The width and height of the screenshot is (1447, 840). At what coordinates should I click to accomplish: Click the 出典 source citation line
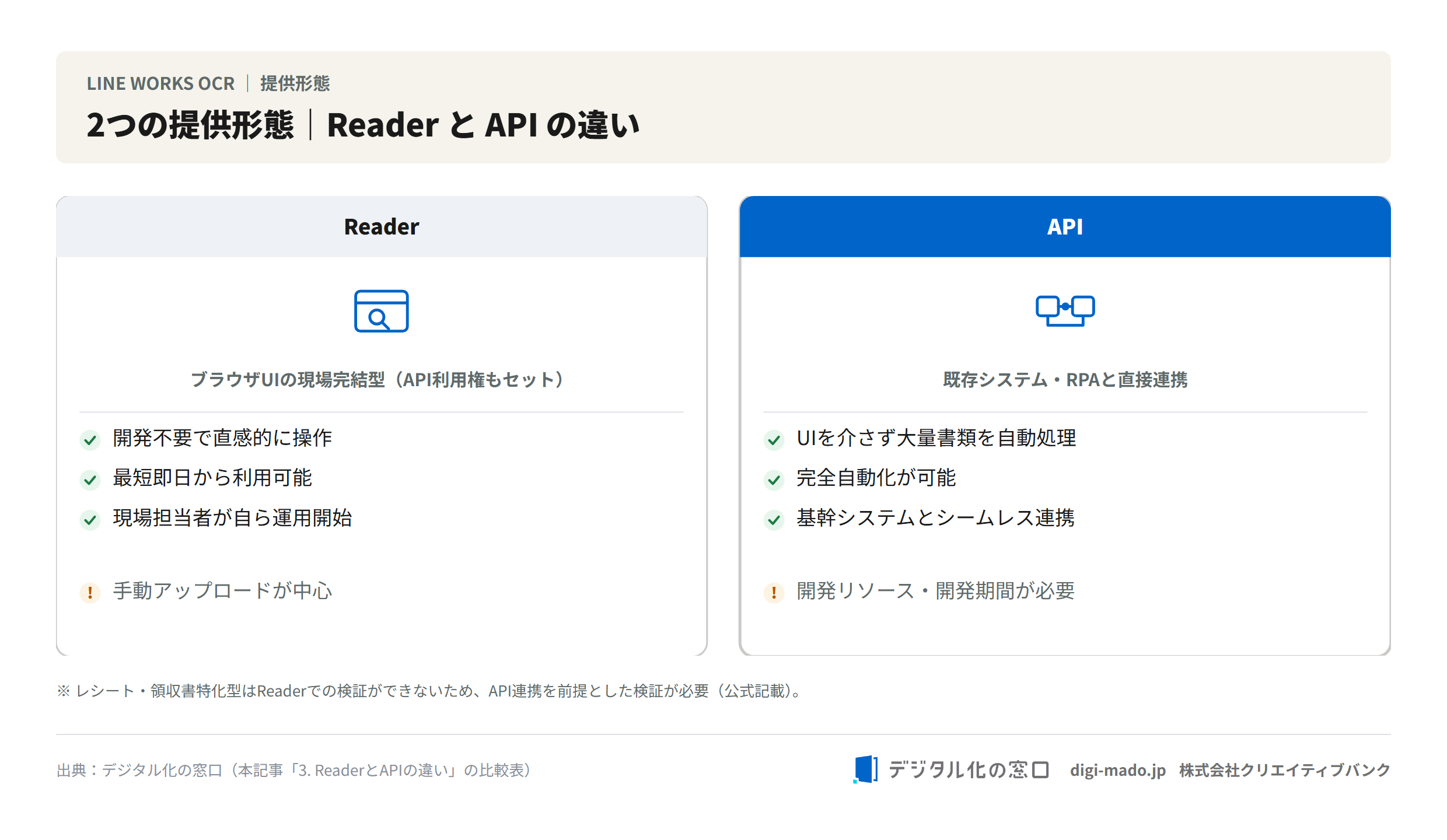295,770
